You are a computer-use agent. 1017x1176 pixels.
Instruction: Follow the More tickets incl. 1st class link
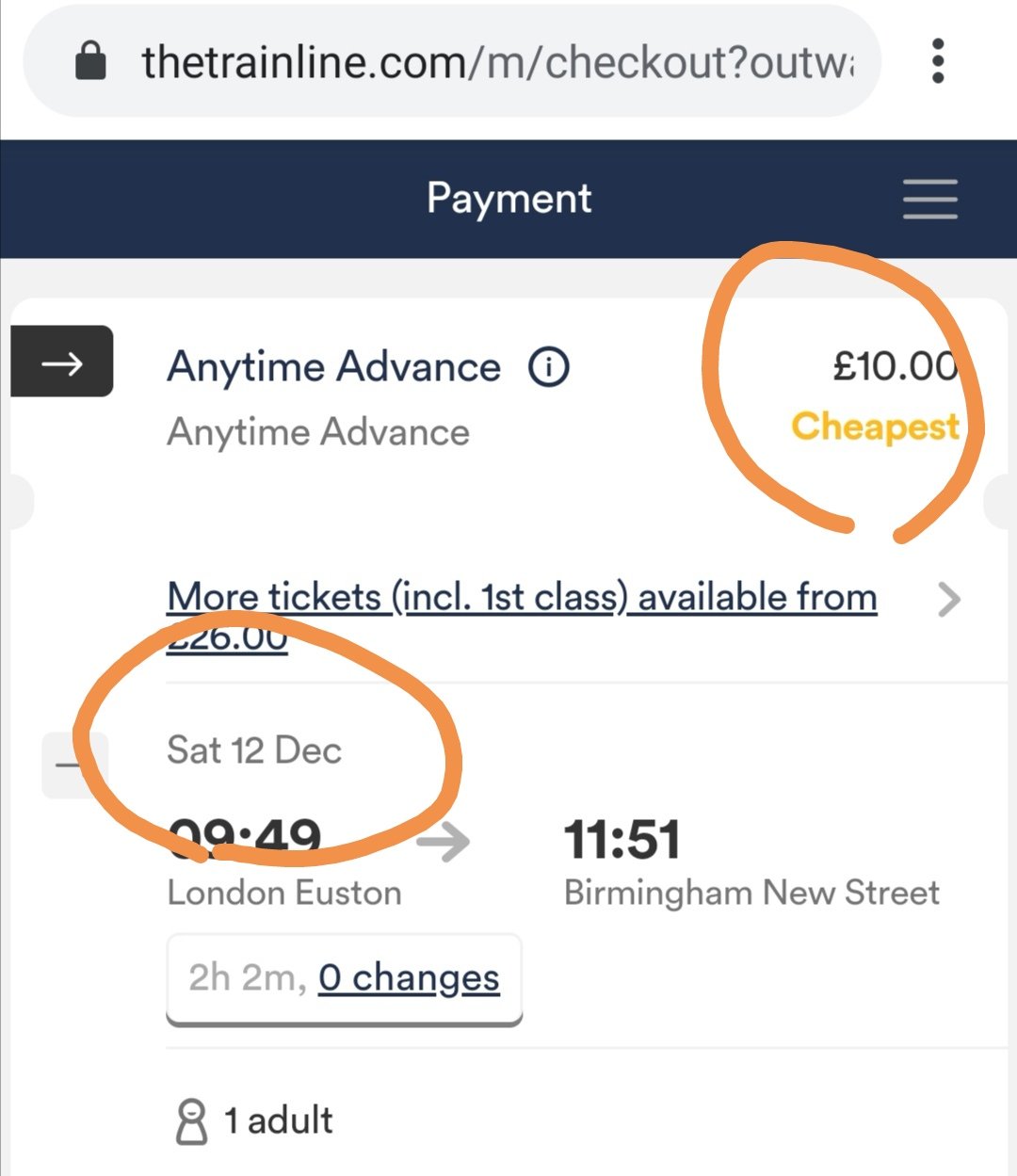click(x=522, y=617)
